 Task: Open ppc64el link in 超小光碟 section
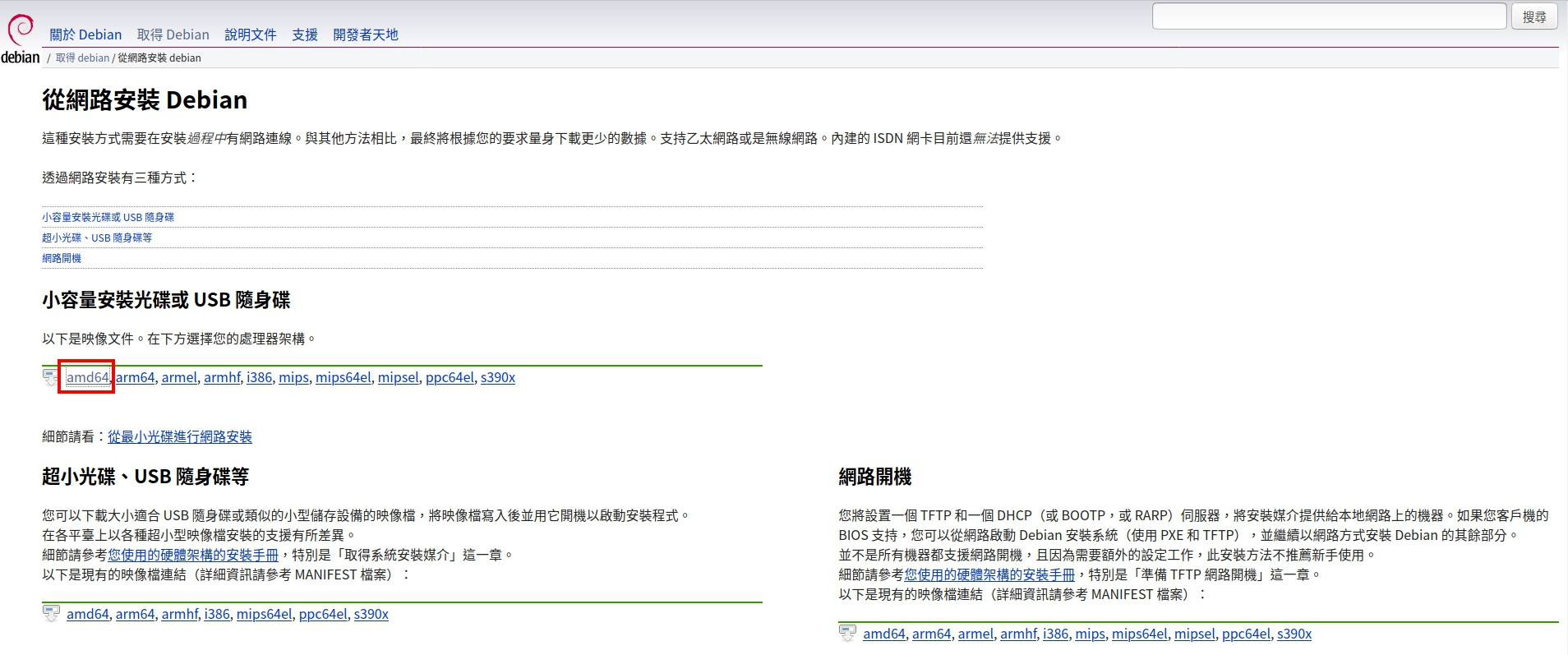(x=323, y=614)
